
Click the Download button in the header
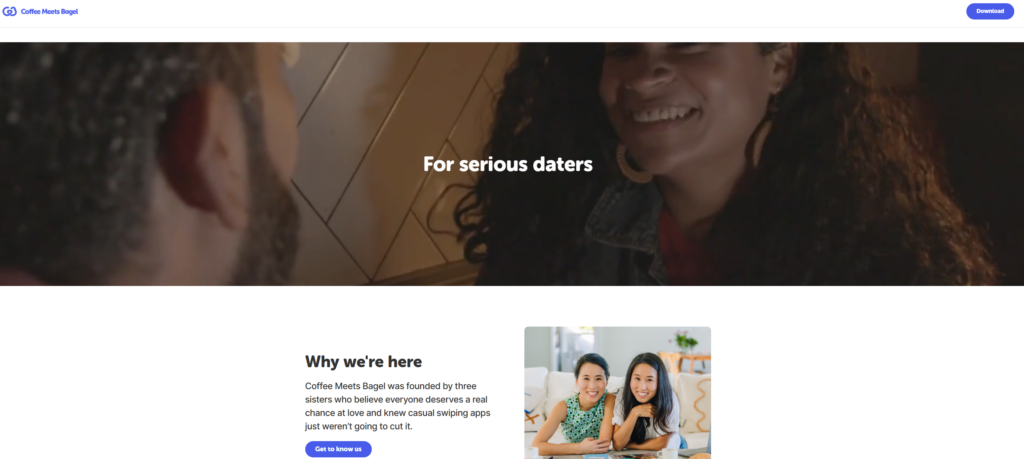click(x=990, y=11)
